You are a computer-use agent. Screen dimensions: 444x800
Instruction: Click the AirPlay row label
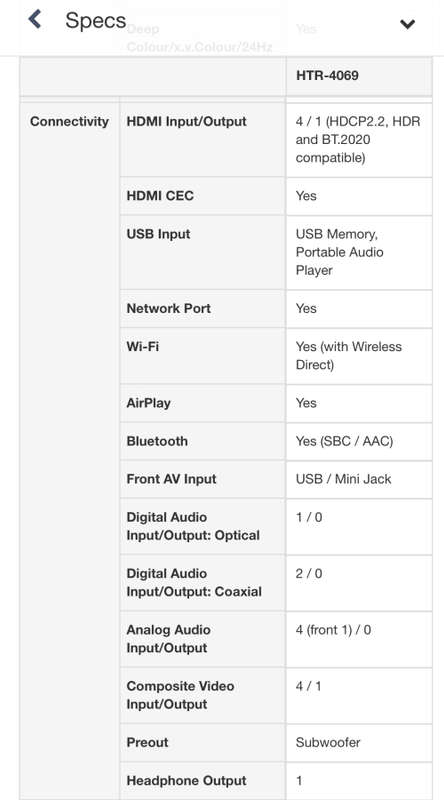click(x=148, y=403)
